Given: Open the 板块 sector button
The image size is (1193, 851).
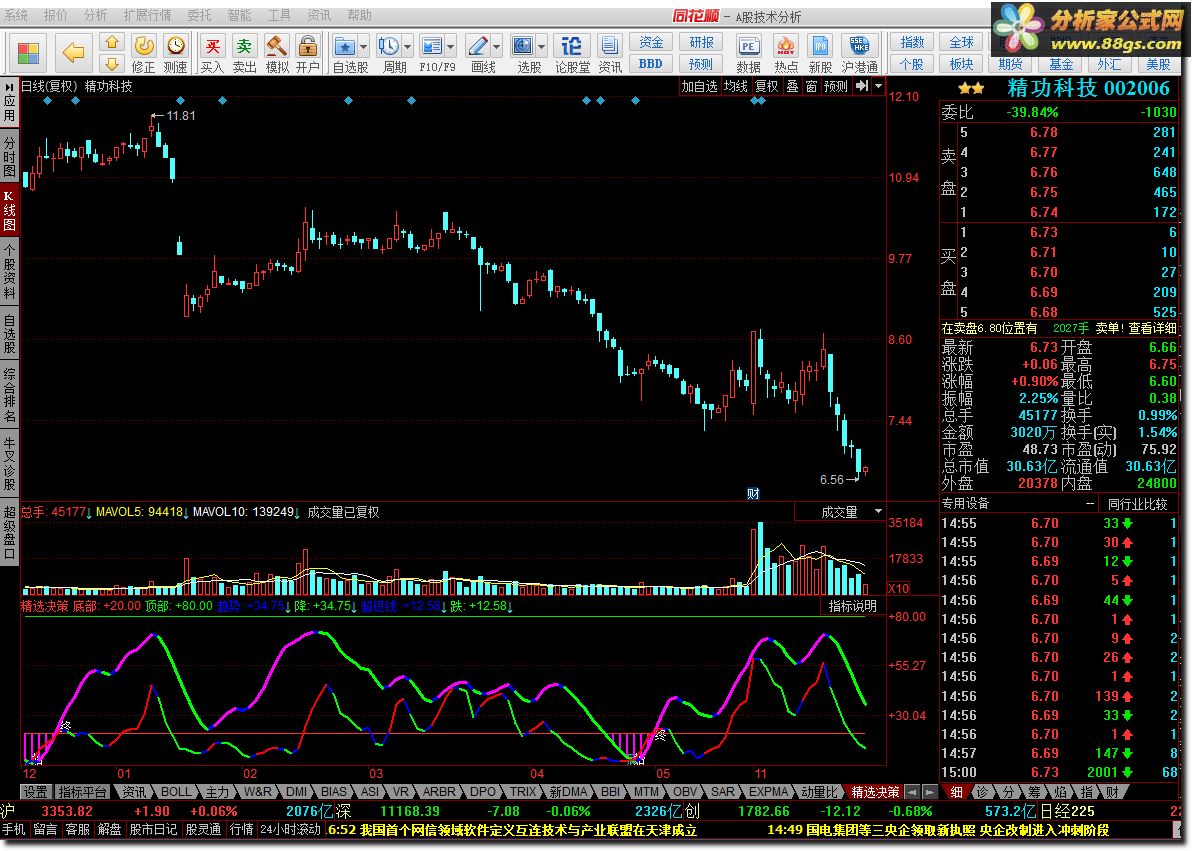Looking at the screenshot, I should pos(961,64).
